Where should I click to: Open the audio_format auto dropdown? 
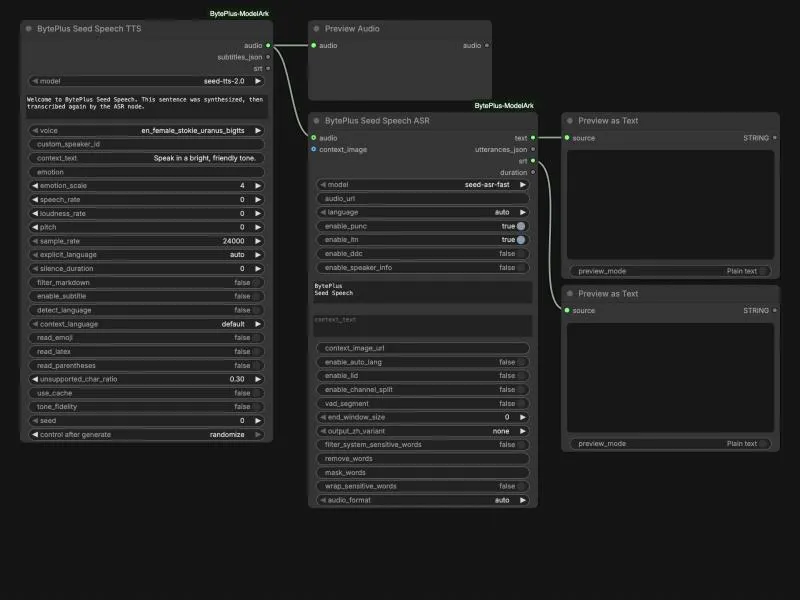tap(422, 500)
